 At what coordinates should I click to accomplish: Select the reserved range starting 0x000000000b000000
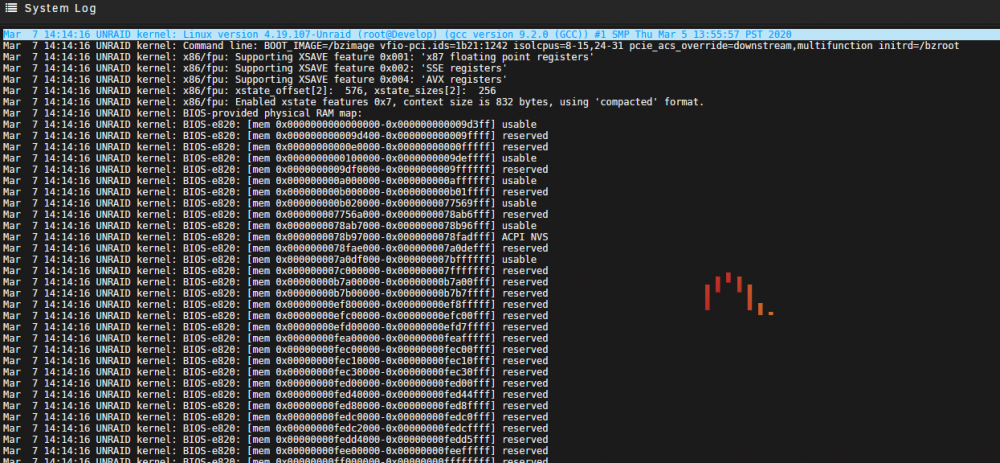[276, 192]
